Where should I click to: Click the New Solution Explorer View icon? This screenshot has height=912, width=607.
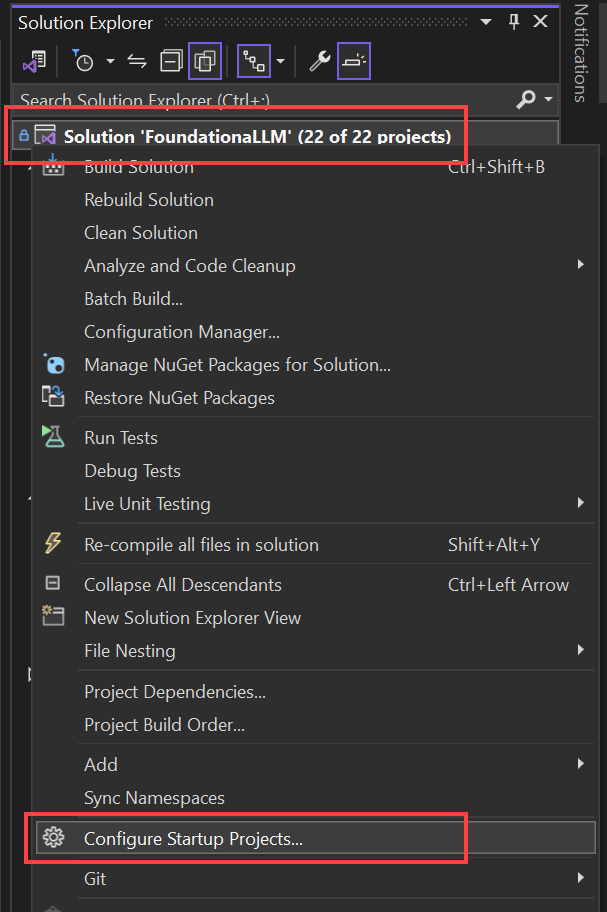click(x=53, y=616)
